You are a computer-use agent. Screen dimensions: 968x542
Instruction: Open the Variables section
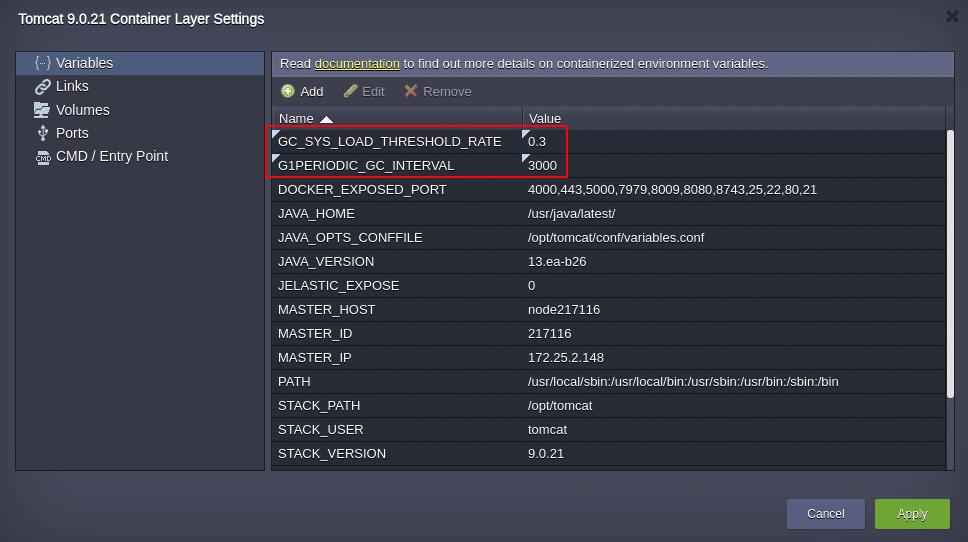point(140,63)
